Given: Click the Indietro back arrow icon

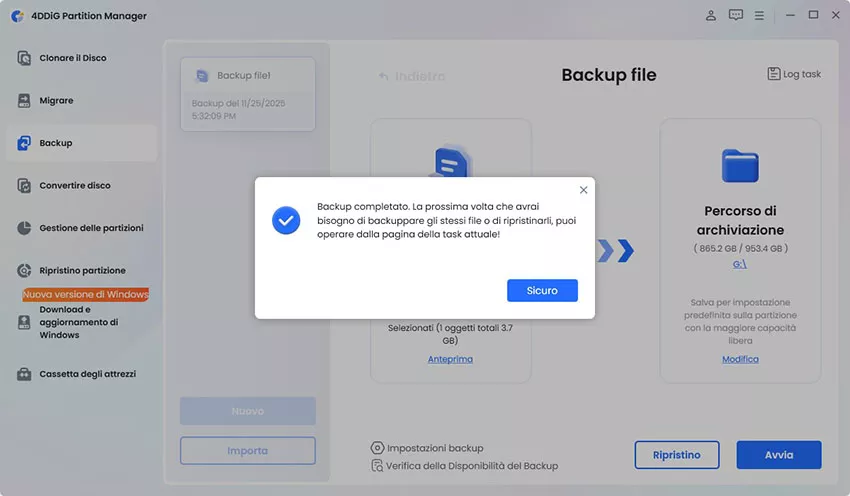Looking at the screenshot, I should tap(383, 76).
